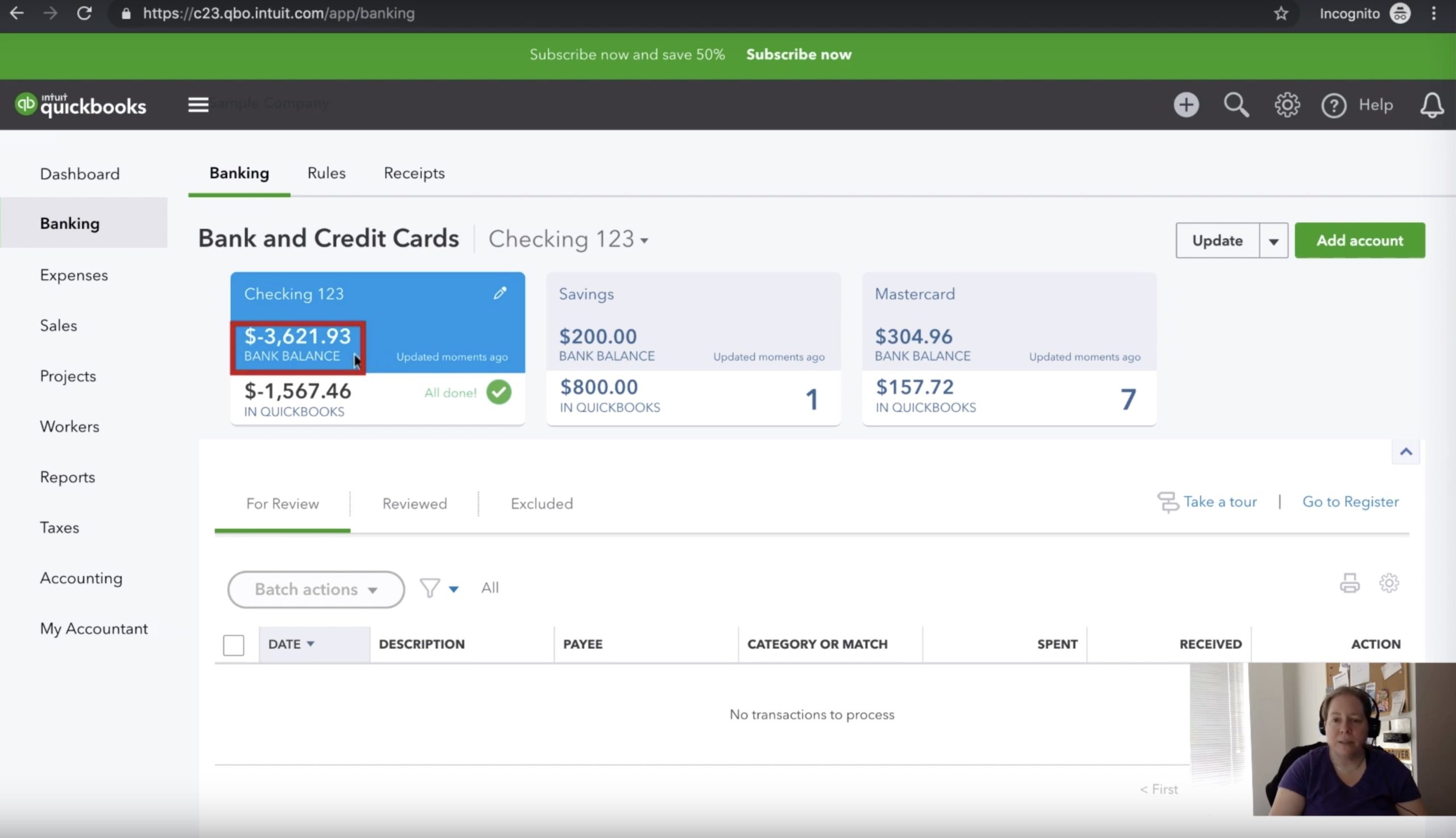Open the Incognito profile icon
Image resolution: width=1456 pixels, height=838 pixels.
[x=1400, y=13]
